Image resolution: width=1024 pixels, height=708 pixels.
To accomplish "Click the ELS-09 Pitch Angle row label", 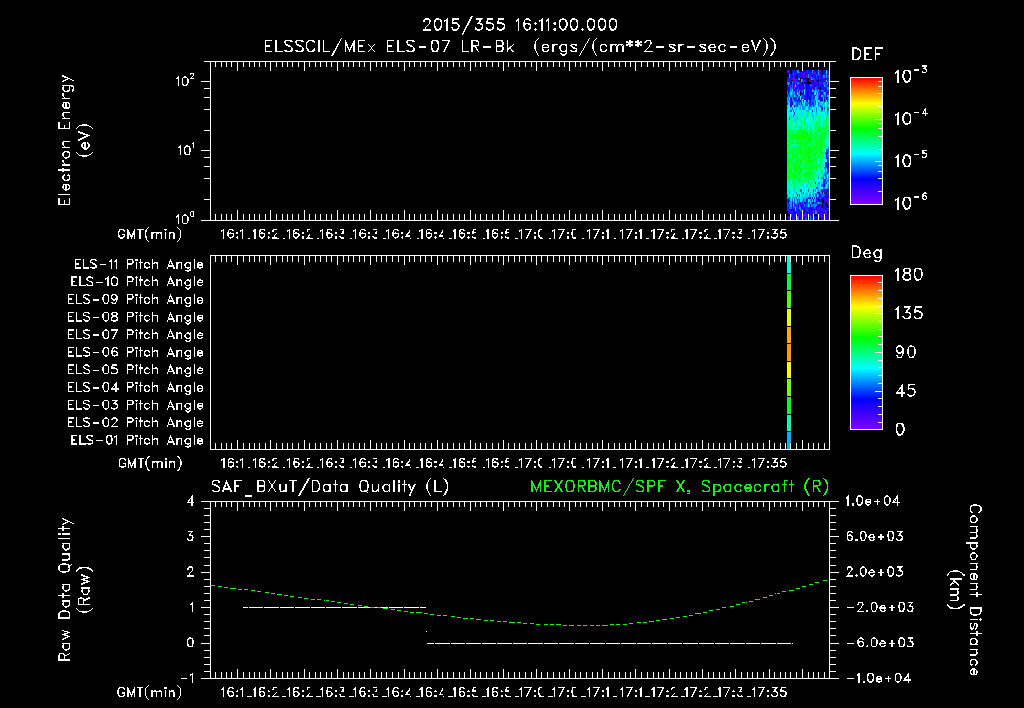I will coord(135,300).
